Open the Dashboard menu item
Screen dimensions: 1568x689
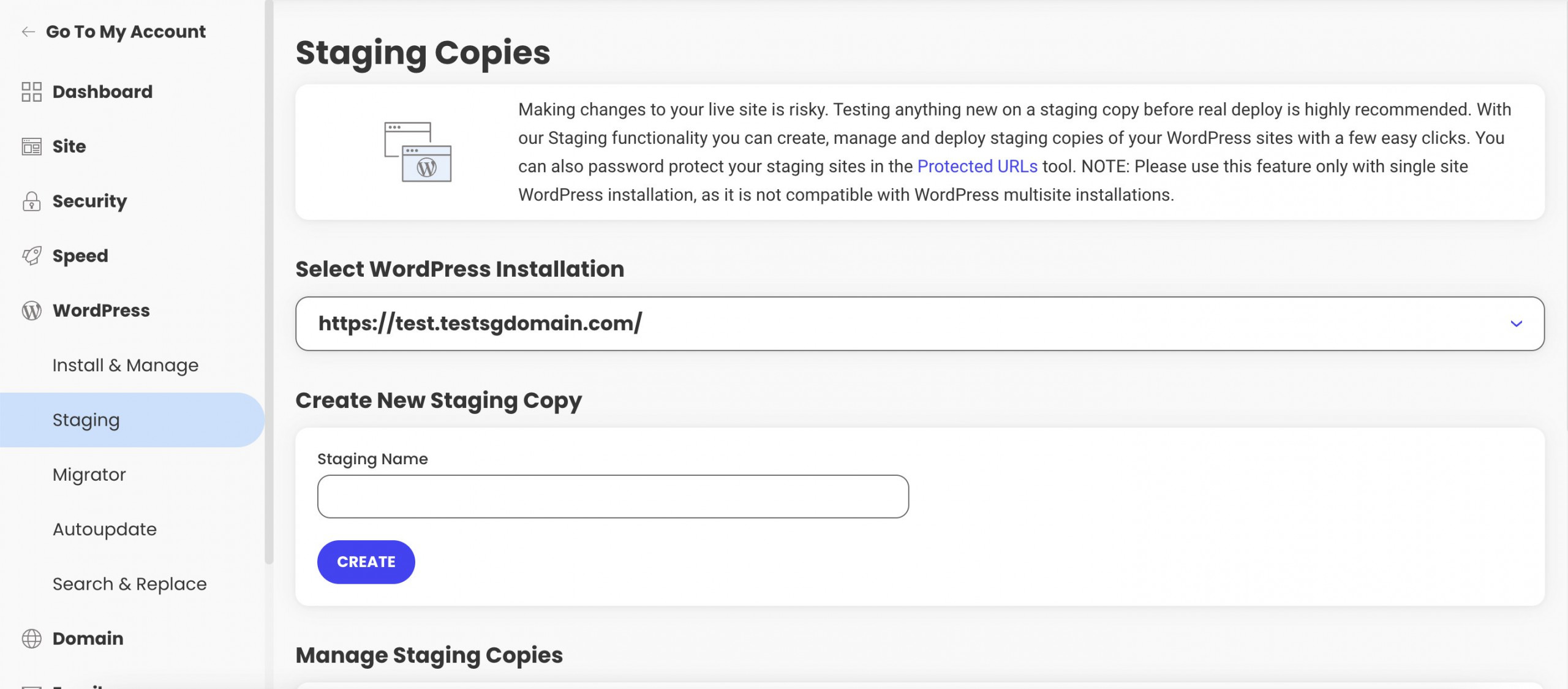(102, 92)
